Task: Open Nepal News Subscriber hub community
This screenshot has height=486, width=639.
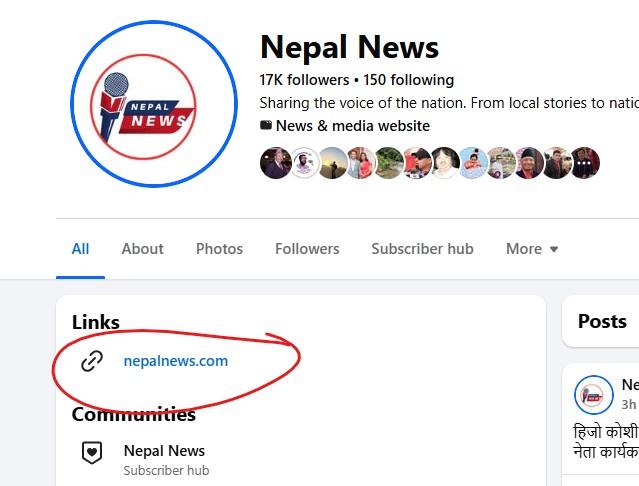Action: [x=164, y=451]
